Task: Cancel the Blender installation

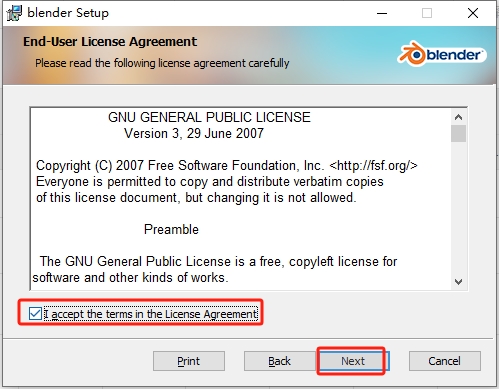Action: pos(445,361)
